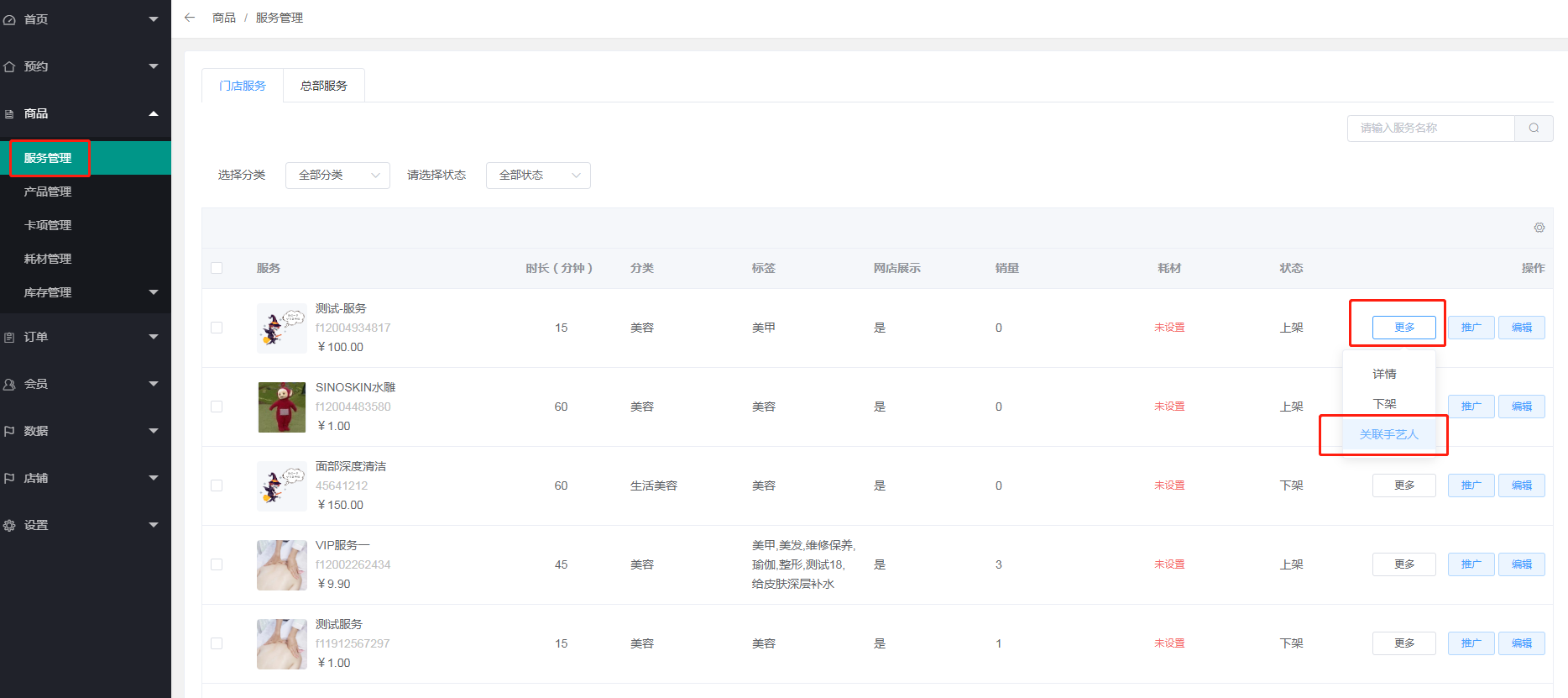1568x698 pixels.
Task: Expand the 设置 sidebar menu arrow
Action: pos(154,525)
